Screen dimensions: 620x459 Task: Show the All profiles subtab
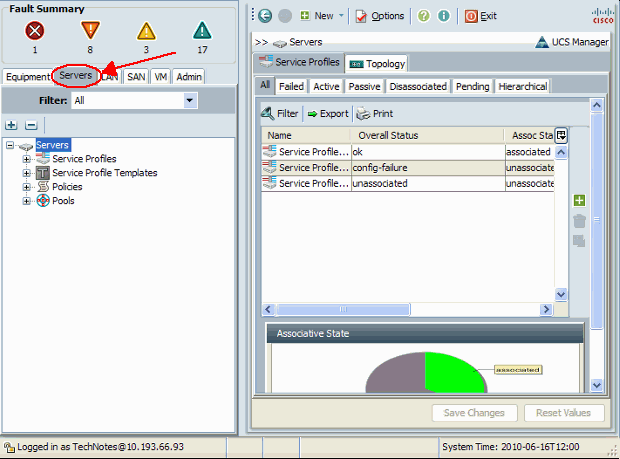[x=265, y=85]
